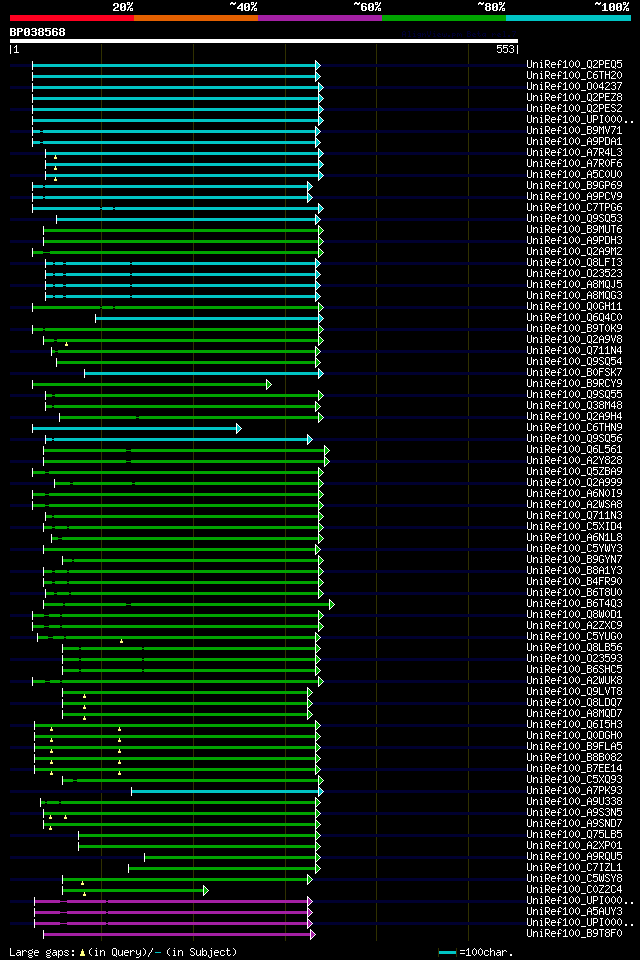Click the UniRef100_B7EE14 label
Viewport: 640px width, 960px height.
point(574,770)
